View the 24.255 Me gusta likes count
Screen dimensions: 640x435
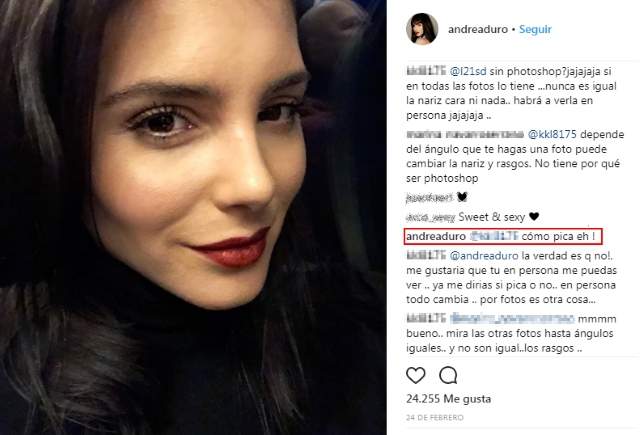[x=448, y=399]
